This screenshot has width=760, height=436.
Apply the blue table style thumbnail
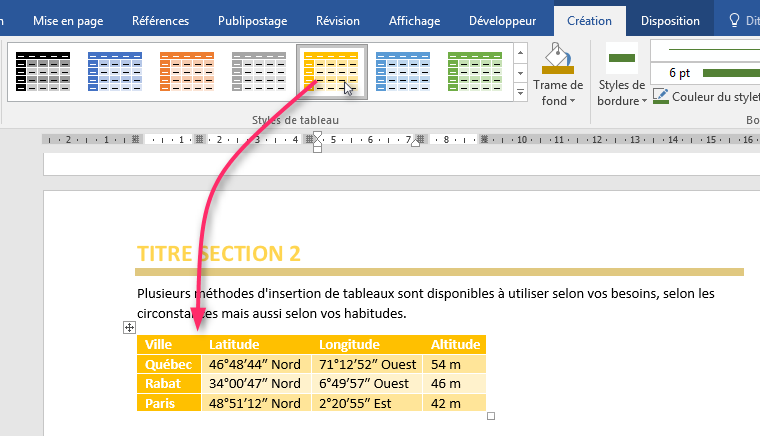115,72
